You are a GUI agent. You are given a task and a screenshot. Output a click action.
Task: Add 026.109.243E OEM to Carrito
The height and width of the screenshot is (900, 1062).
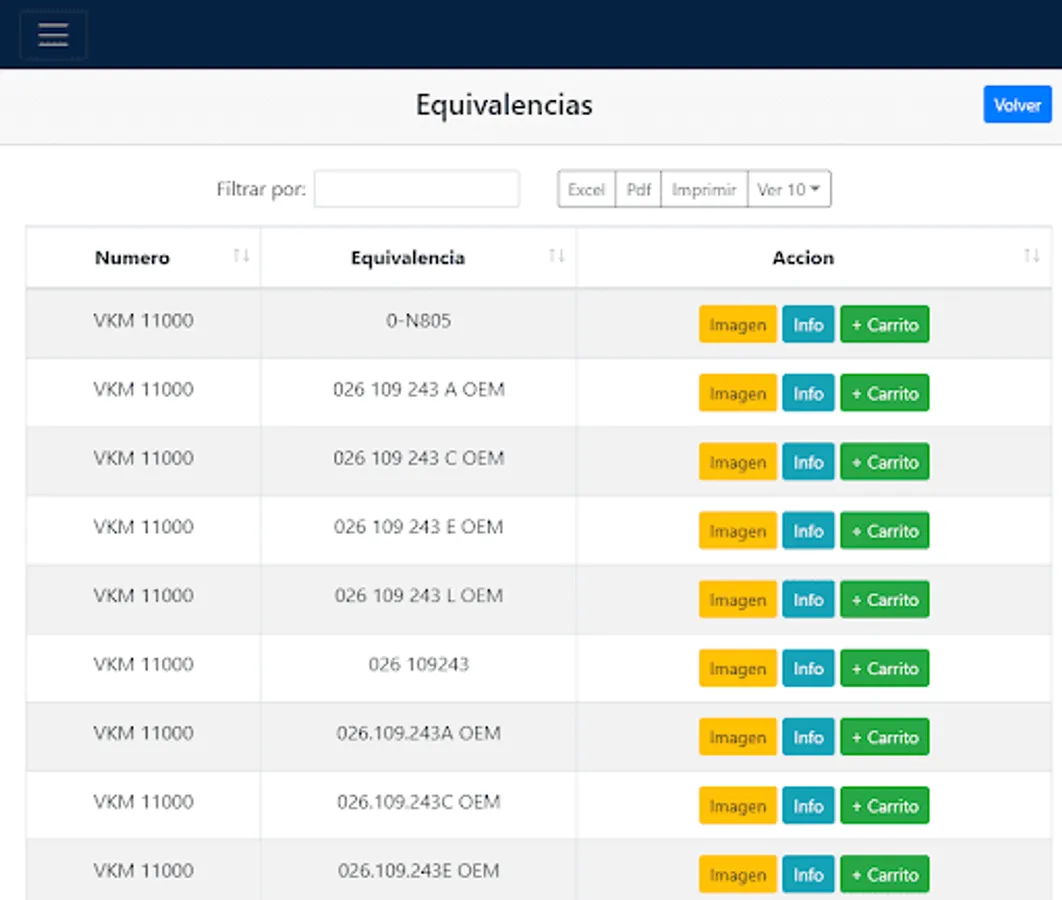click(885, 874)
